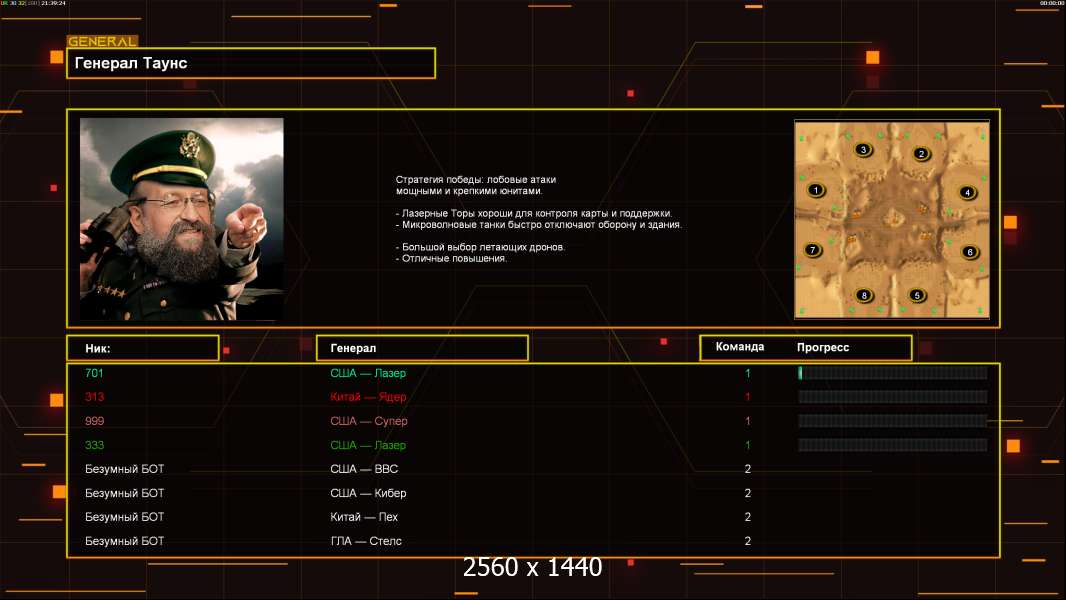Select start position marker 6 on the map
The height and width of the screenshot is (600, 1066).
click(969, 252)
